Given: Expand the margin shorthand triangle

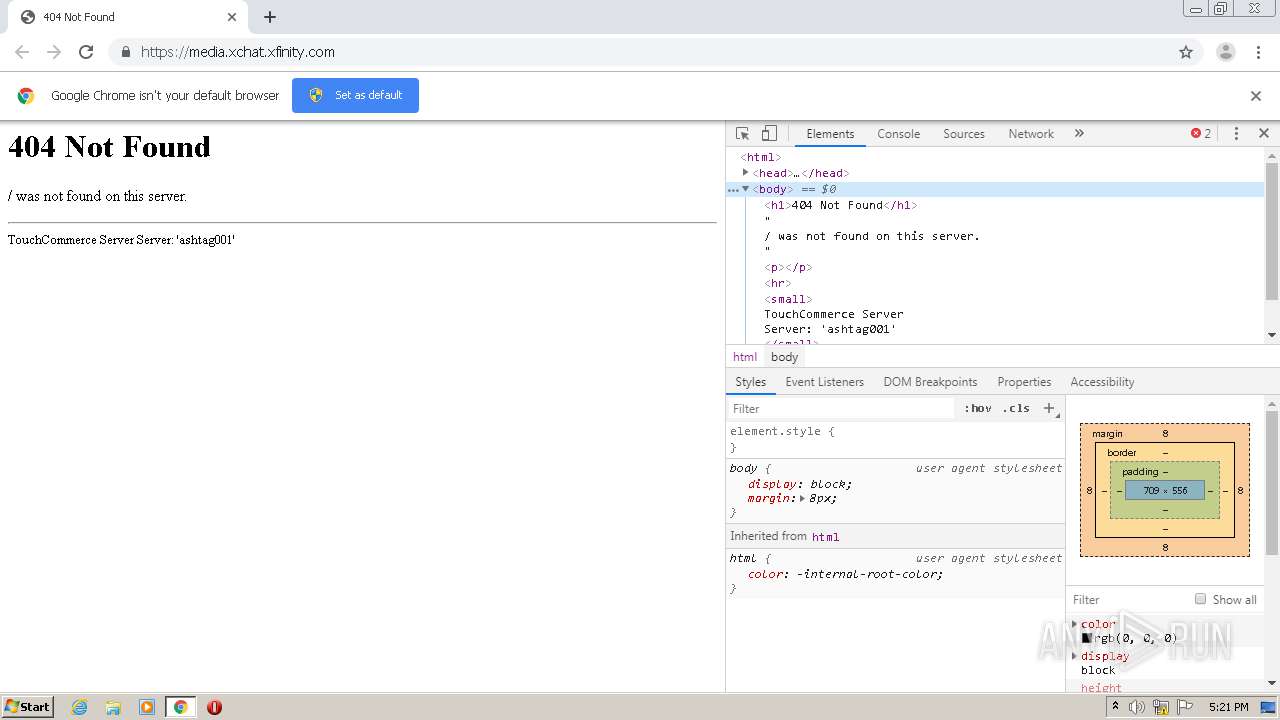Looking at the screenshot, I should tap(802, 498).
